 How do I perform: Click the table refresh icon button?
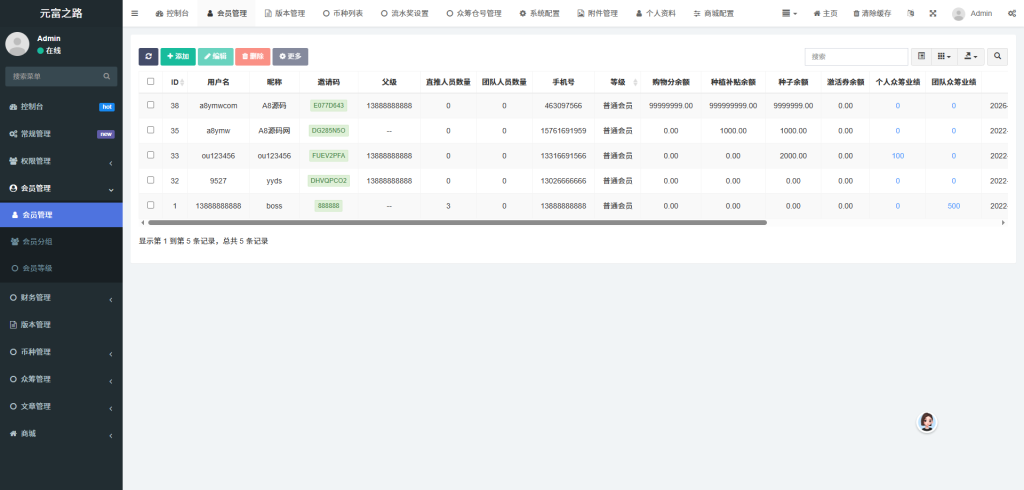[148, 57]
